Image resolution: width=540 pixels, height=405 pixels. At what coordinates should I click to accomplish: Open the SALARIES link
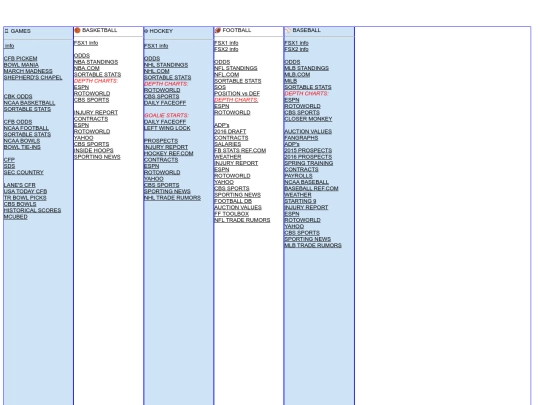tap(227, 144)
